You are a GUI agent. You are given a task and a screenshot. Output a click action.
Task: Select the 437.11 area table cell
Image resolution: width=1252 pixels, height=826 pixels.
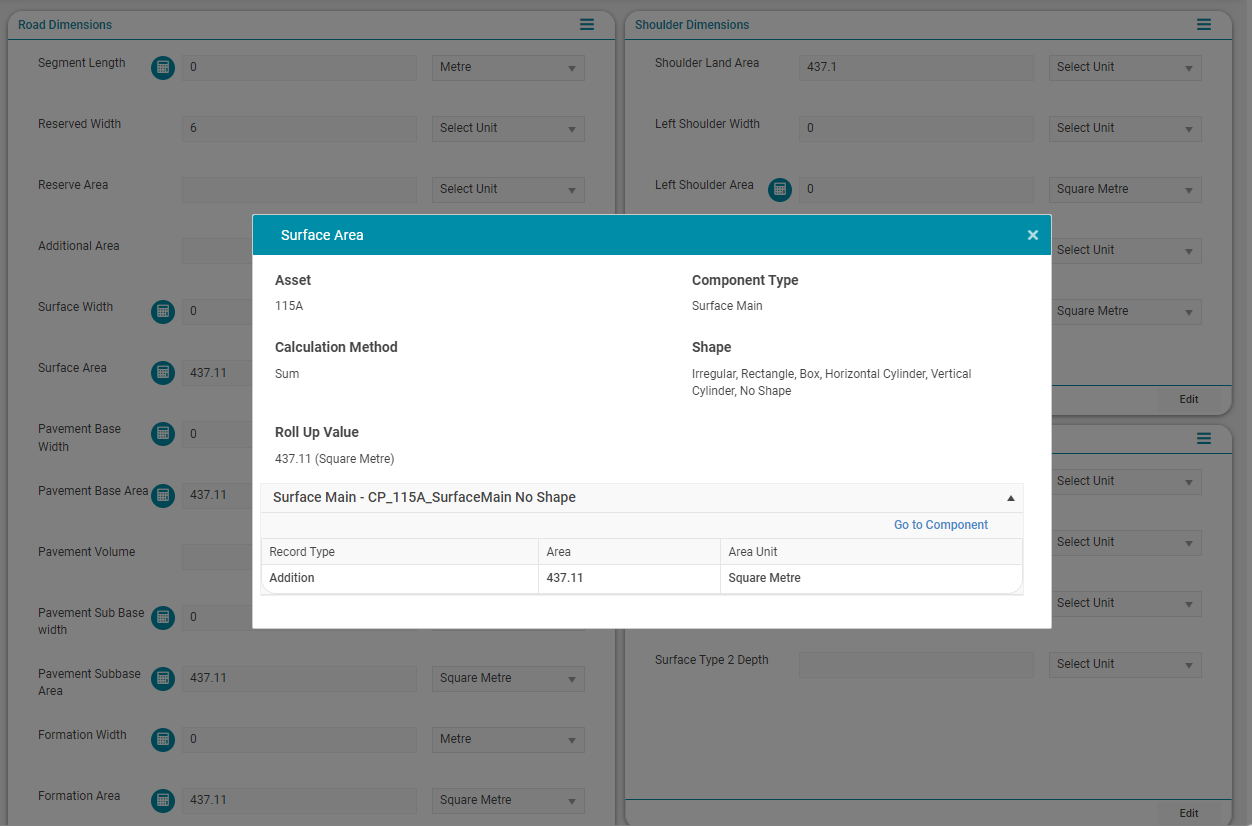[x=629, y=578]
